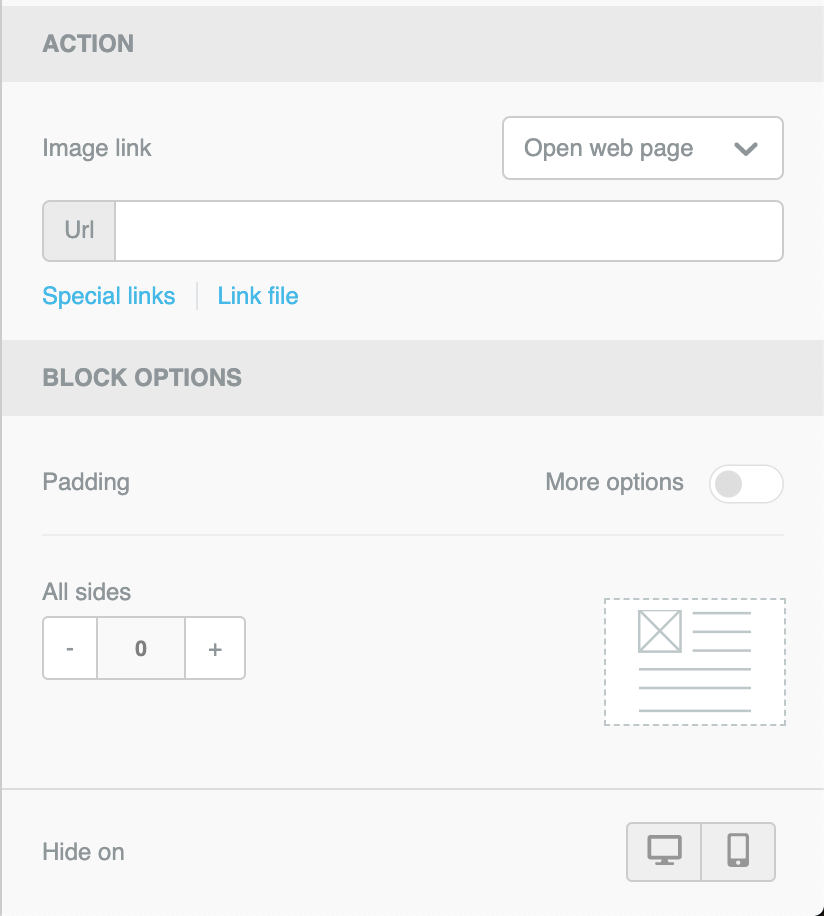Screen dimensions: 824x916
Task: Click the chevron arrow beside Open web page
Action: point(746,149)
